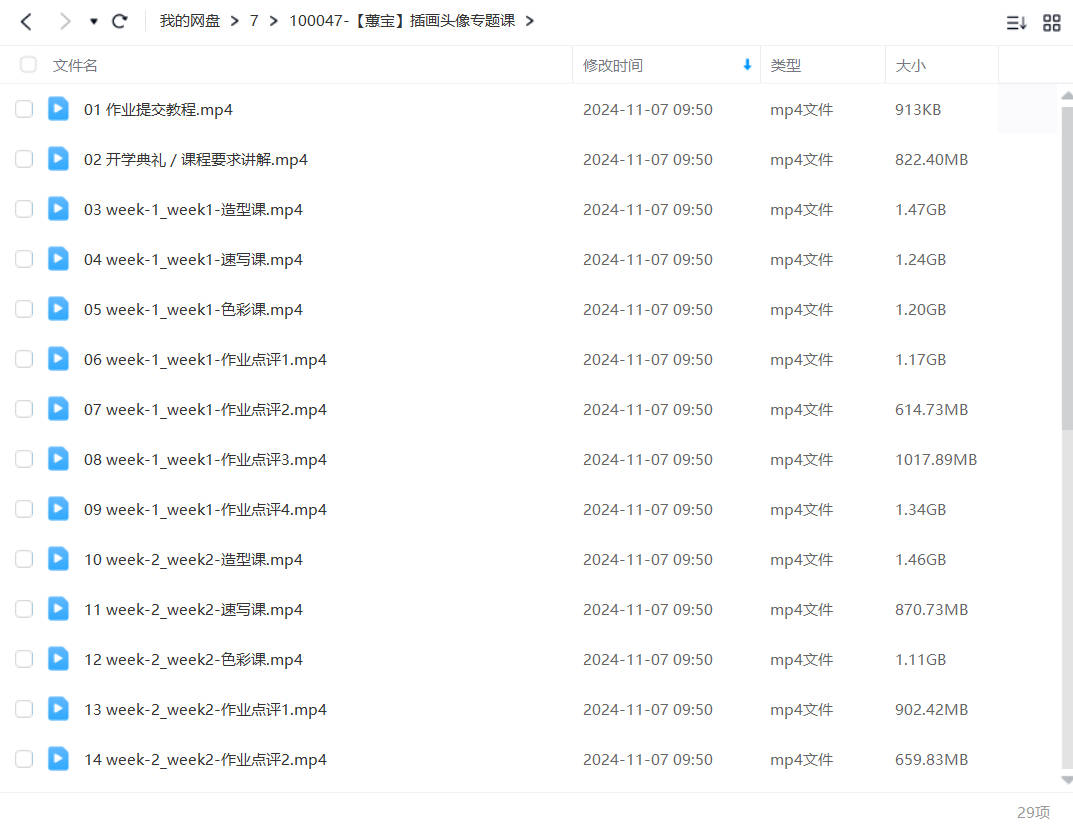Switch to grid thumbnail view
The height and width of the screenshot is (829, 1073).
pyautogui.click(x=1052, y=23)
